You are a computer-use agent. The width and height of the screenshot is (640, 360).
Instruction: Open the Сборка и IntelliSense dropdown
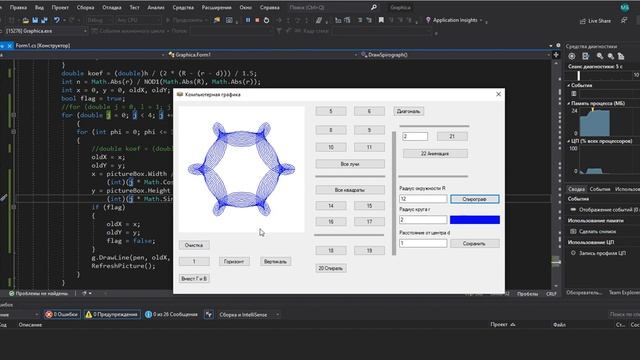[x=248, y=315]
